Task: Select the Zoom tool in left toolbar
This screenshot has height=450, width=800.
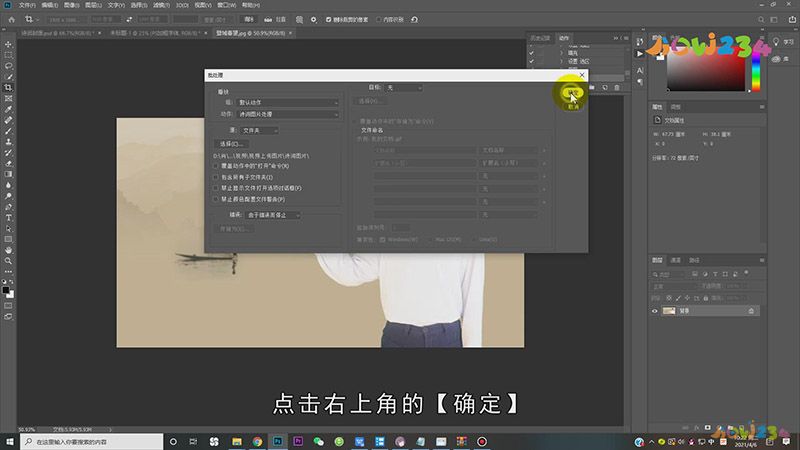Action: point(8,261)
